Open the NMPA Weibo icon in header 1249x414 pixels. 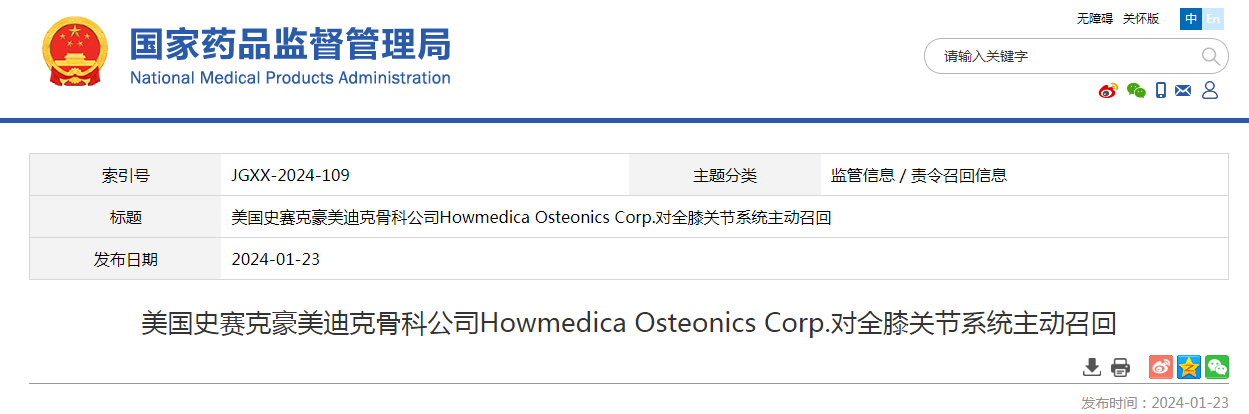(x=1108, y=91)
